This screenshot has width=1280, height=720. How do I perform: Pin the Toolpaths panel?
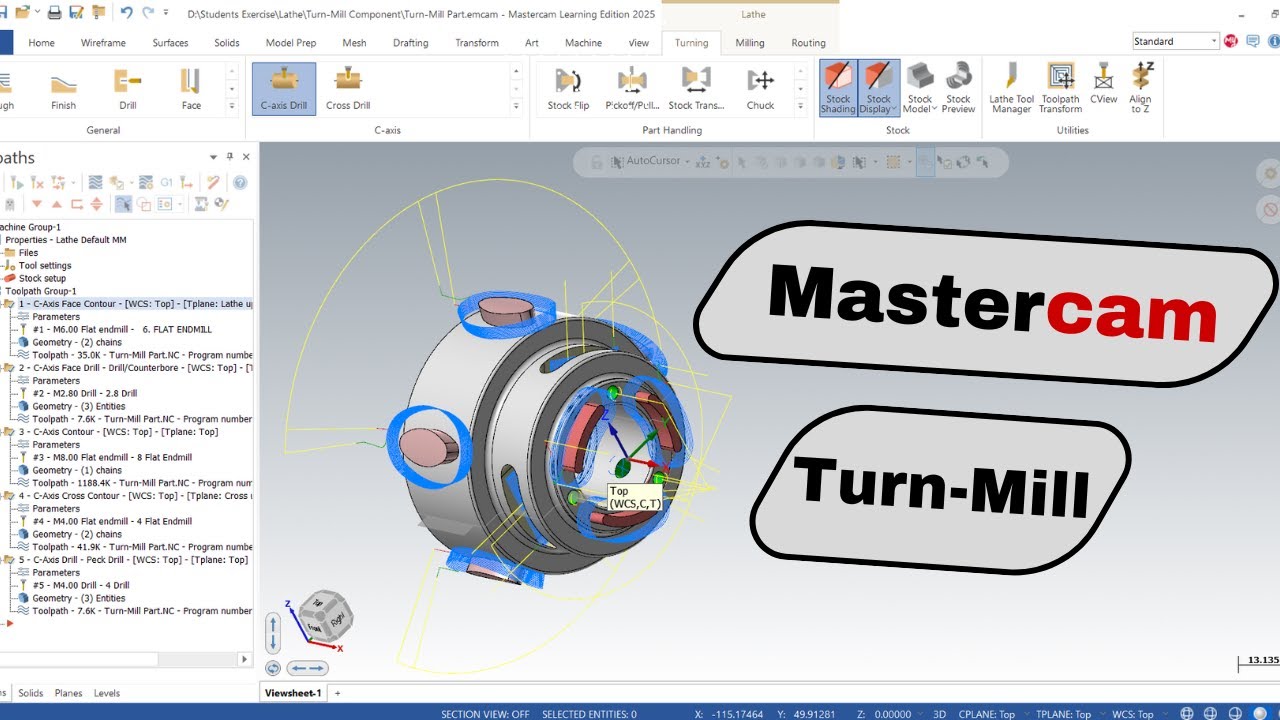[x=230, y=157]
